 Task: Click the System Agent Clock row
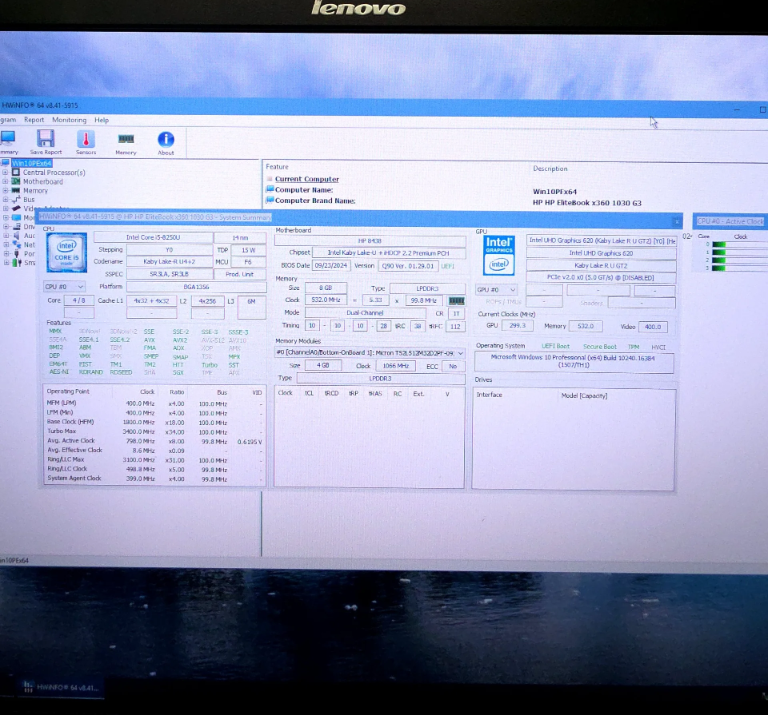click(154, 478)
